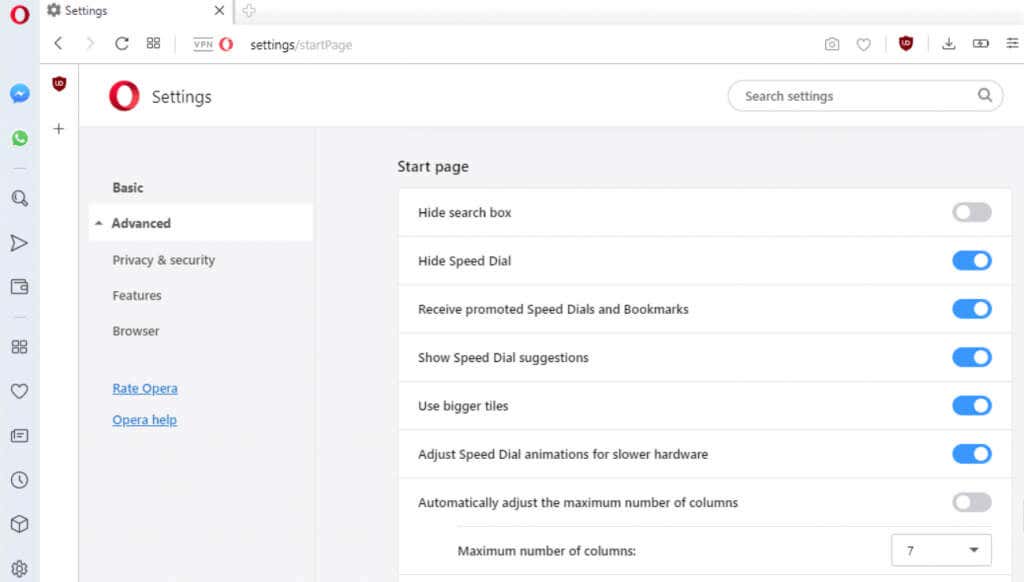Image resolution: width=1024 pixels, height=582 pixels.
Task: Open browsing History from the sidebar clock icon
Action: tap(19, 479)
